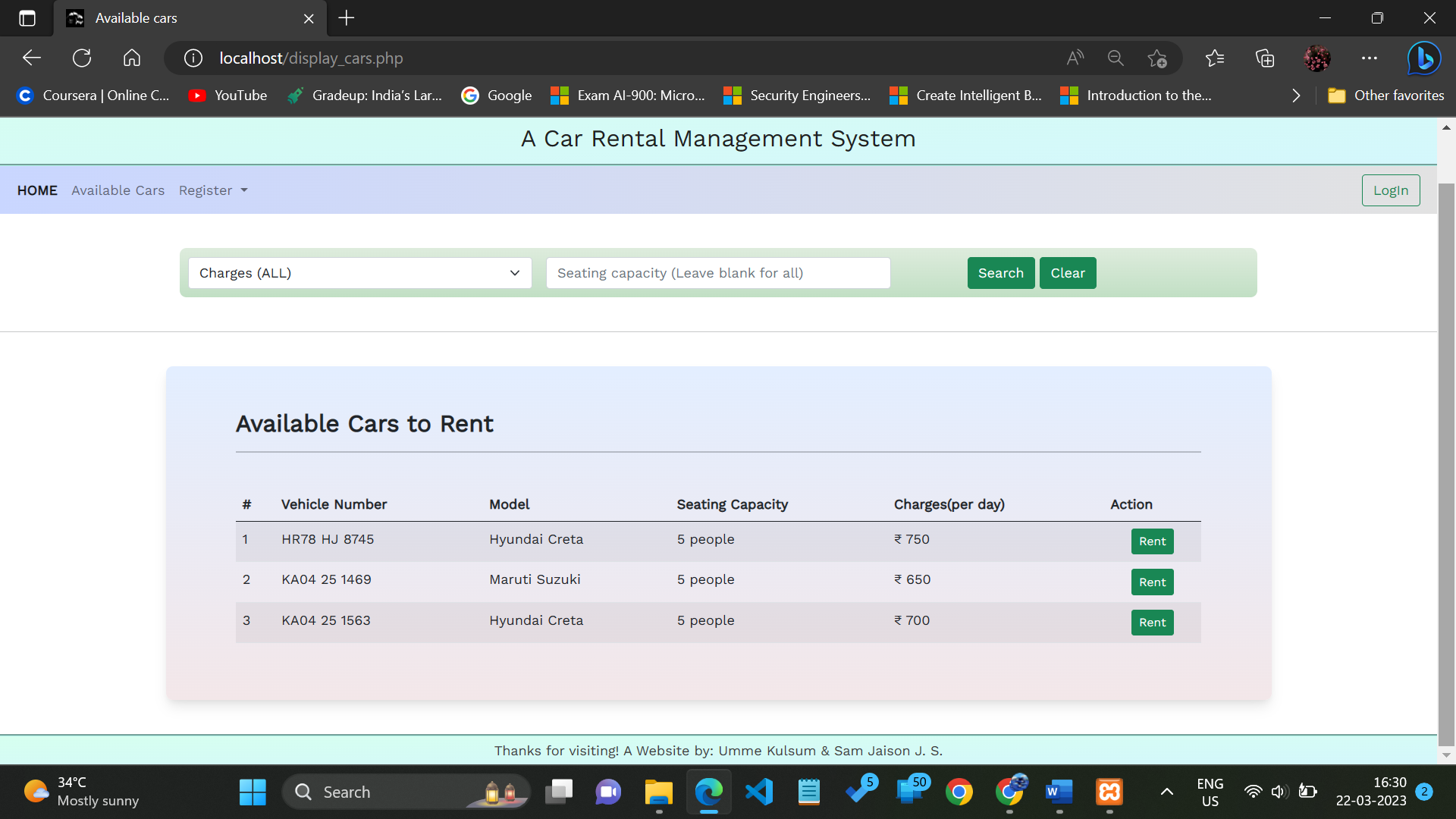The width and height of the screenshot is (1456, 819).
Task: Add page to favorites star icon
Action: point(1157,58)
